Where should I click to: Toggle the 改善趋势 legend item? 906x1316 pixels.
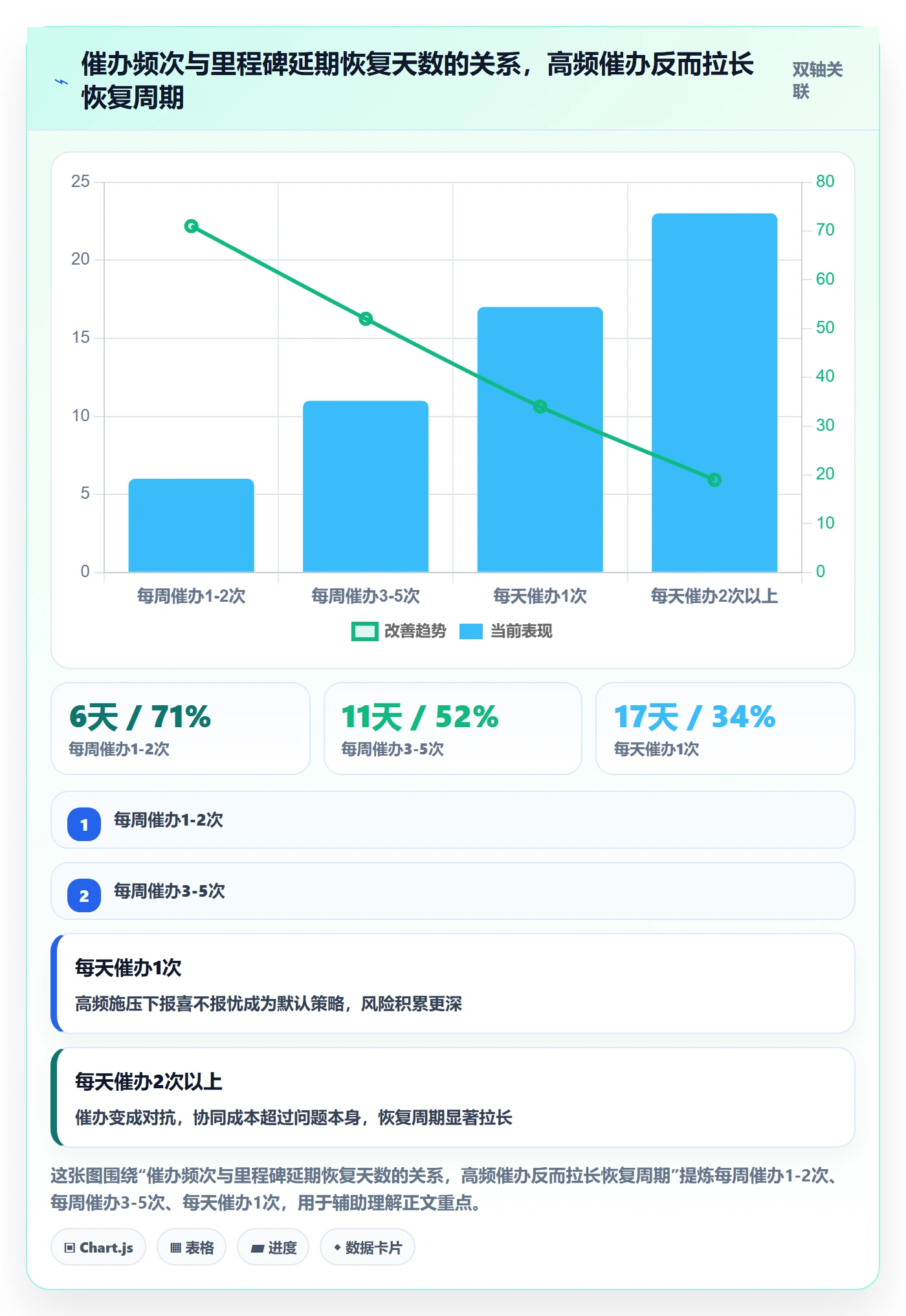pyautogui.click(x=399, y=631)
